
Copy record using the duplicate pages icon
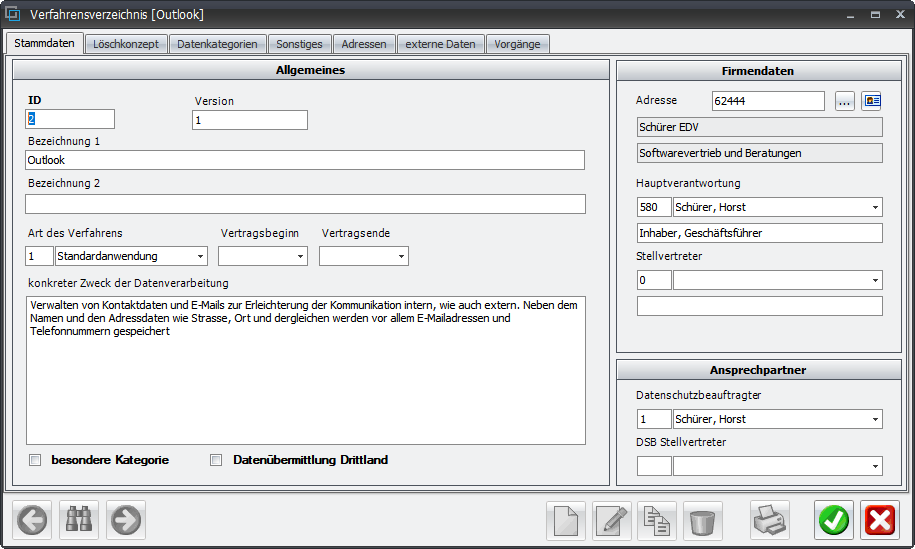coord(657,520)
